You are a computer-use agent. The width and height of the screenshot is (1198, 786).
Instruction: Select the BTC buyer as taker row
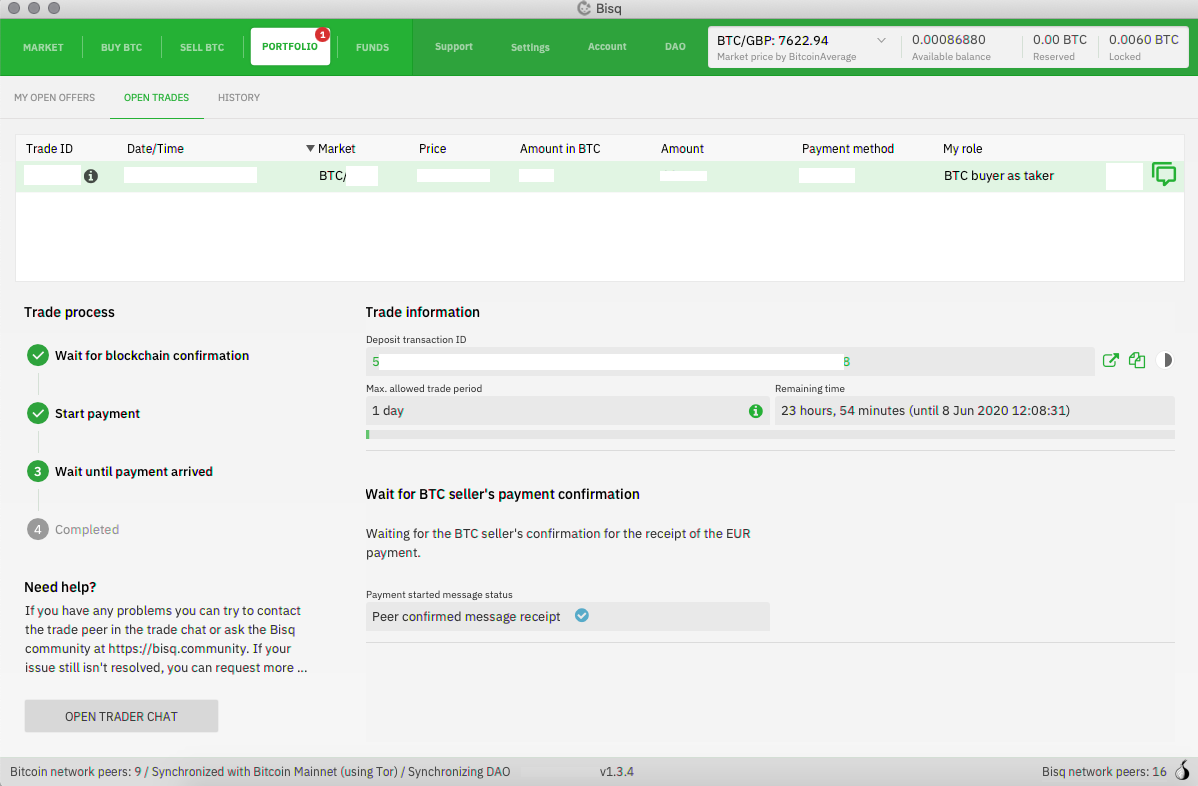point(600,176)
